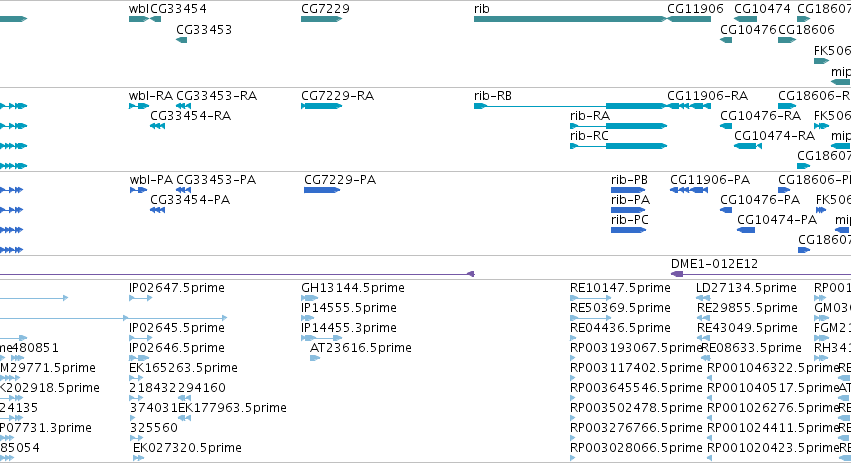Select the CG10476-RA transcript label
The height and width of the screenshot is (463, 851).
[760, 116]
